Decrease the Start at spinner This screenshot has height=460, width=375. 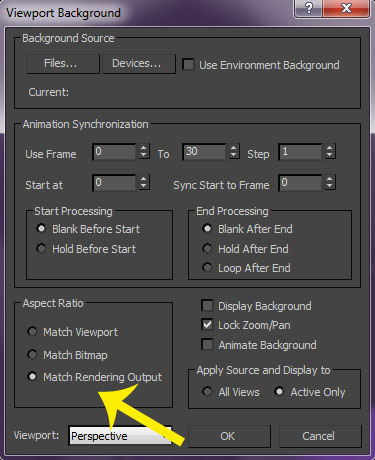pos(144,186)
